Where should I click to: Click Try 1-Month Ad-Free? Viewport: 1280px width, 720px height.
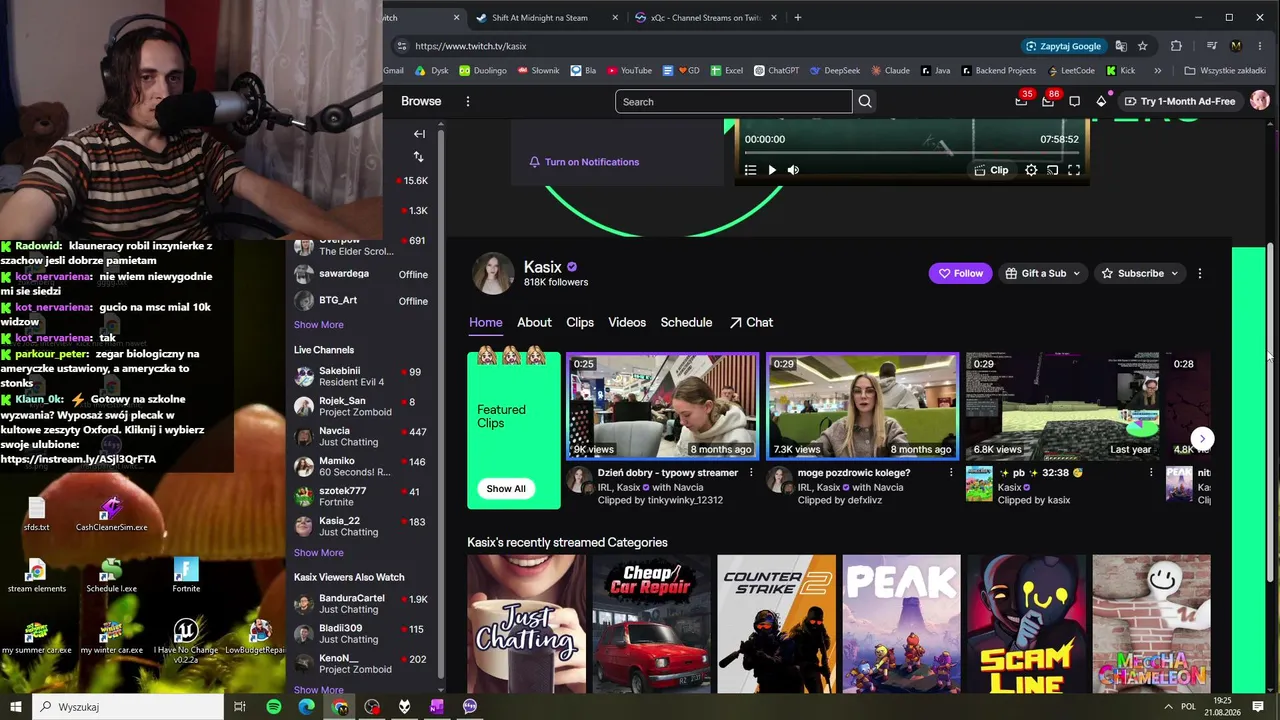point(1179,101)
